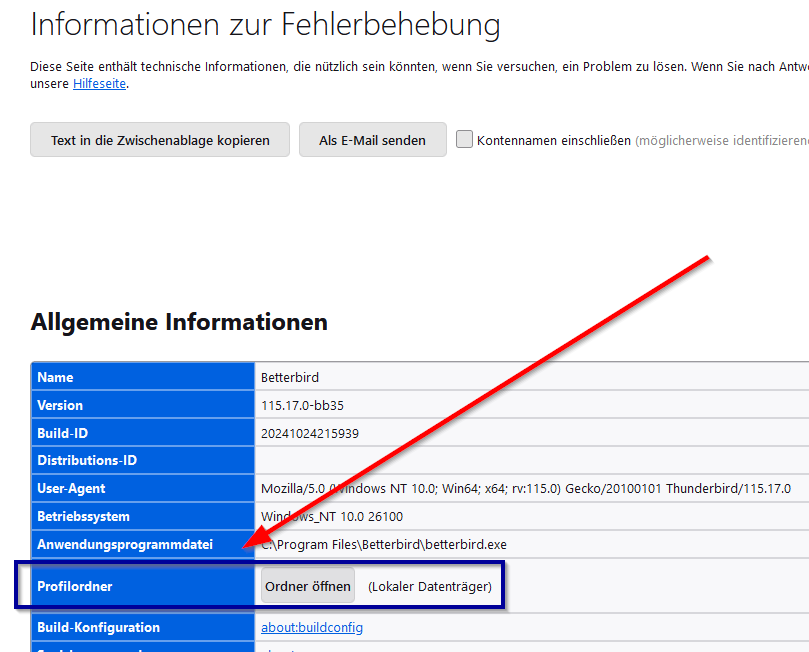This screenshot has height=652, width=809.
Task: Click the '(Lokaler Datenträger)' text
Action: tap(429, 587)
